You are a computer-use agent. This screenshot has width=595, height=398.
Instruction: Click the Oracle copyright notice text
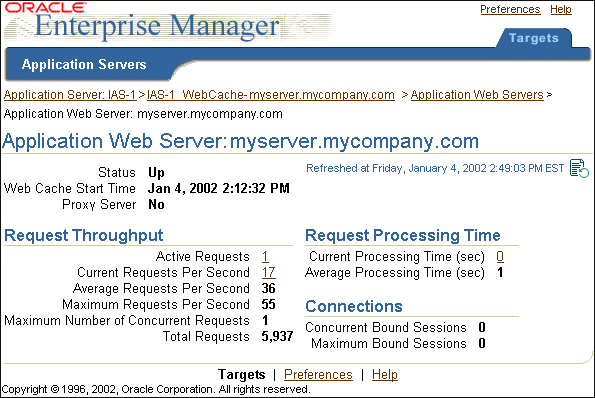click(156, 389)
